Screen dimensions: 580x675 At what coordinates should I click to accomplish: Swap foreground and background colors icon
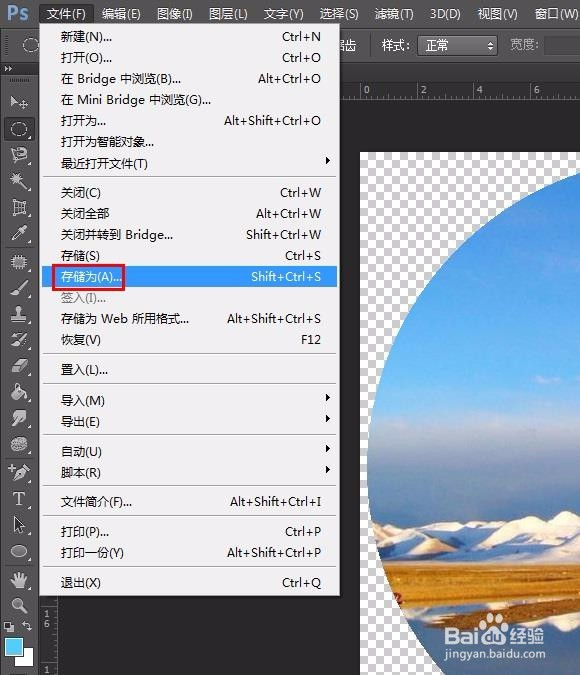click(27, 625)
